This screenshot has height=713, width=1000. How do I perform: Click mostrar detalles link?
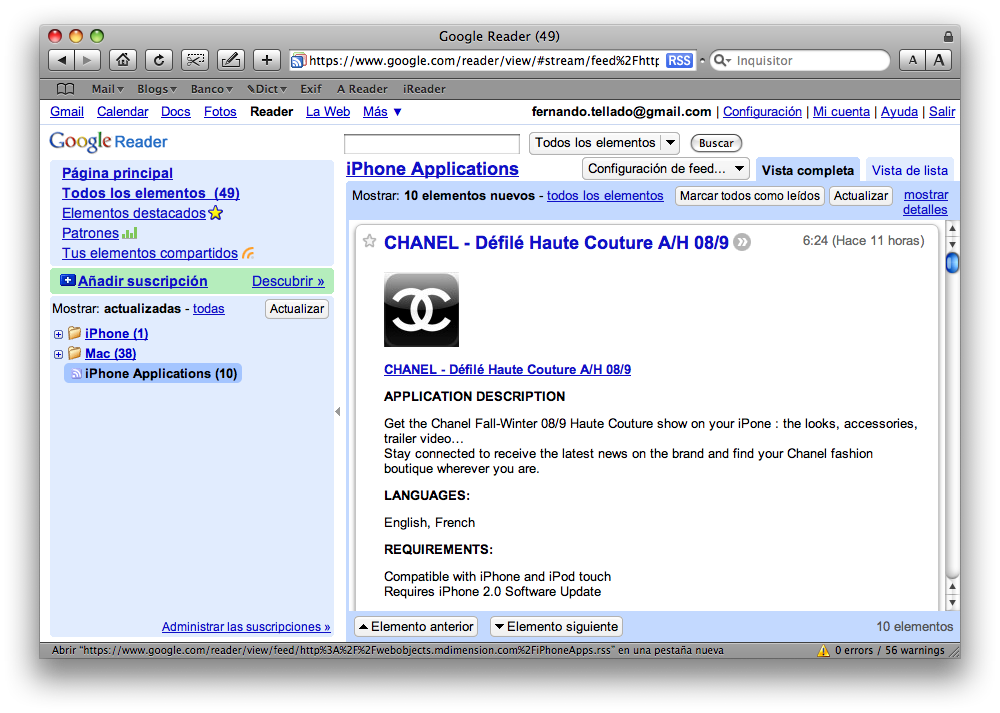coord(925,202)
